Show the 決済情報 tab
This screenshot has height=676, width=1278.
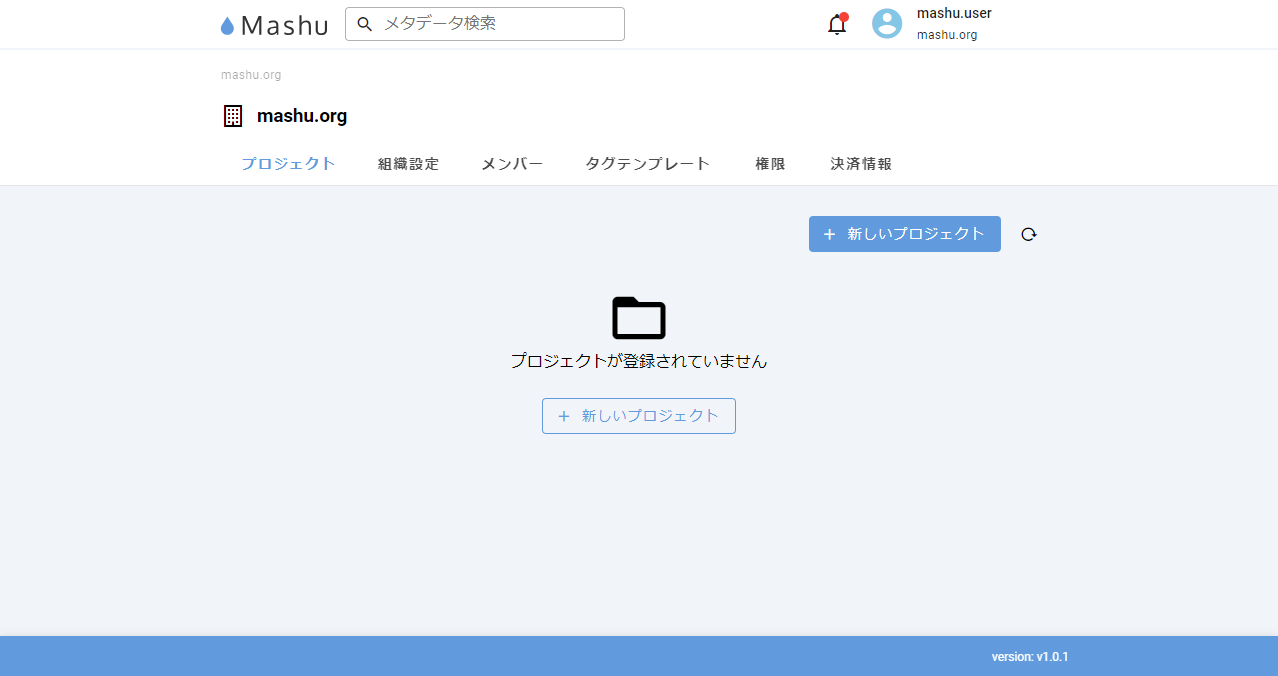pos(861,164)
